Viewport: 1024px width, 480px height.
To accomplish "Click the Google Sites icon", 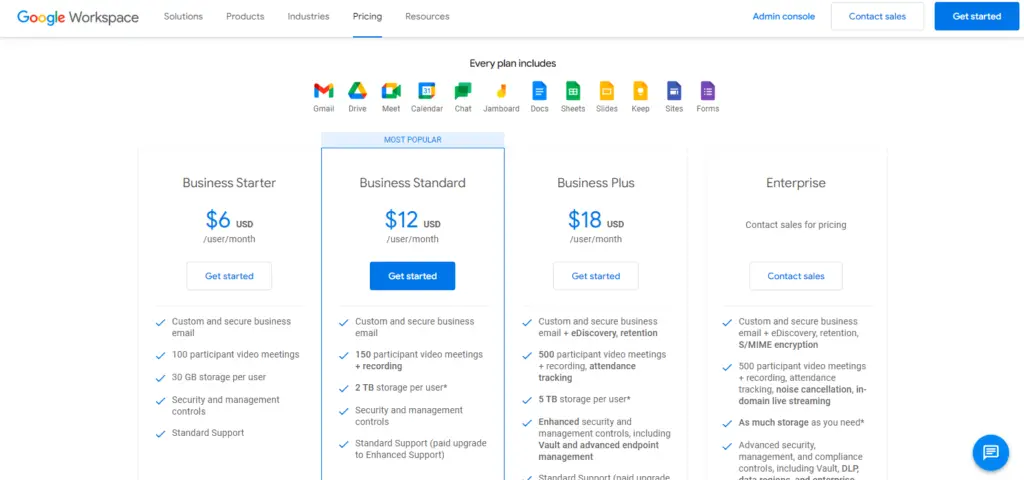I will tap(674, 91).
